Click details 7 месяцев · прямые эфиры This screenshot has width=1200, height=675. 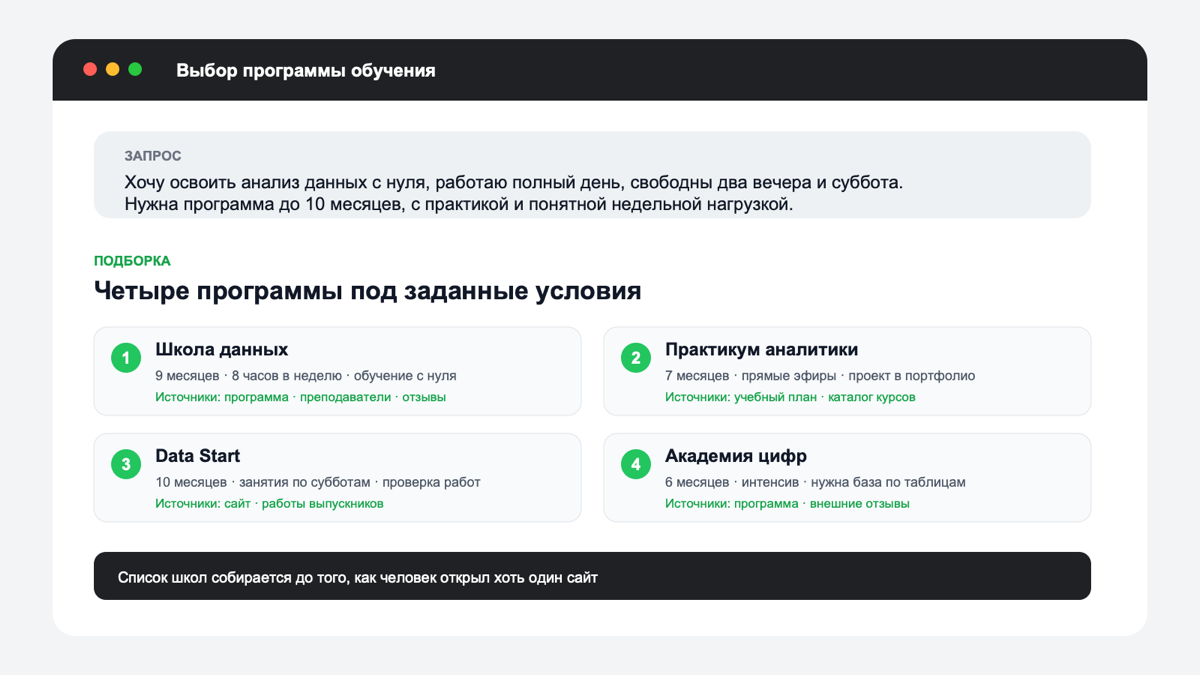(x=820, y=376)
